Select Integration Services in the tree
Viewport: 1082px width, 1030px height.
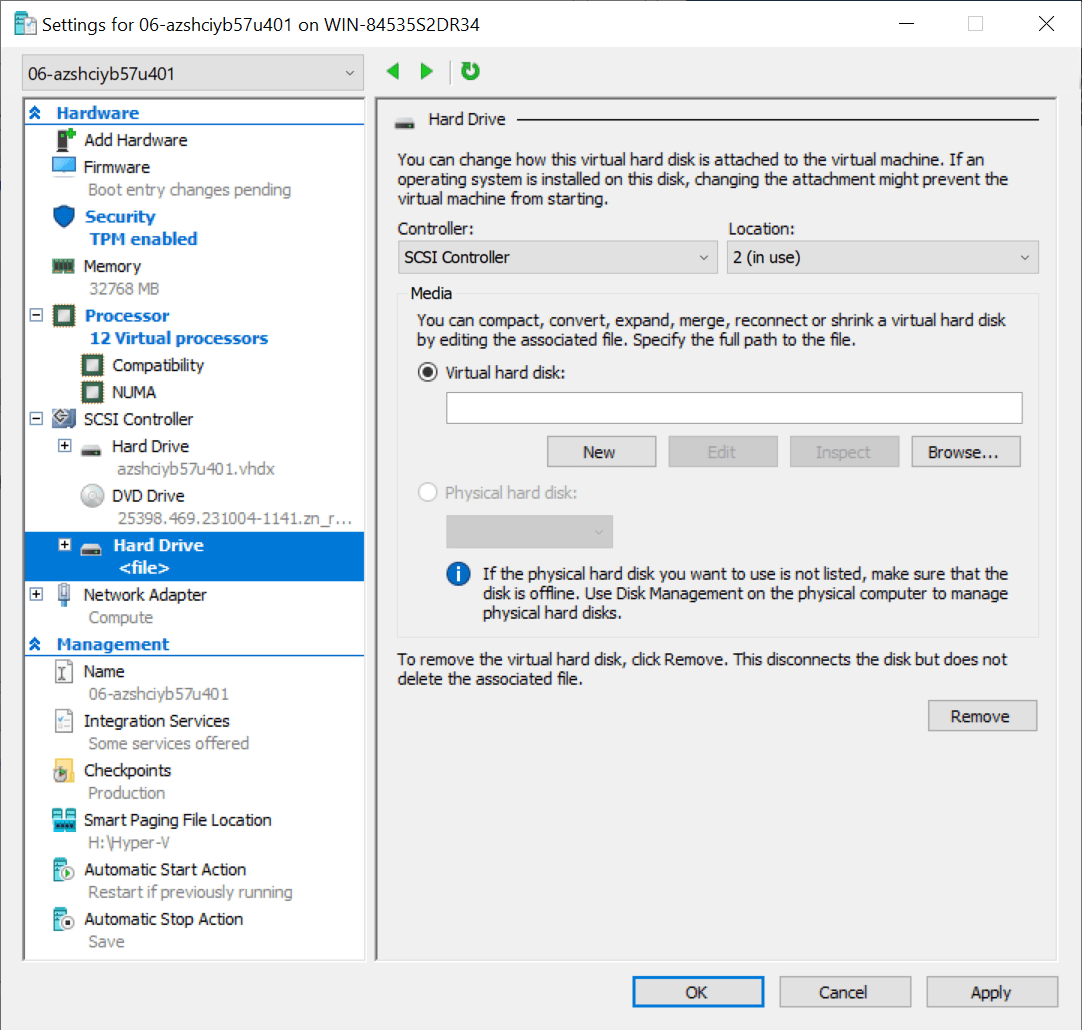pyautogui.click(x=157, y=721)
